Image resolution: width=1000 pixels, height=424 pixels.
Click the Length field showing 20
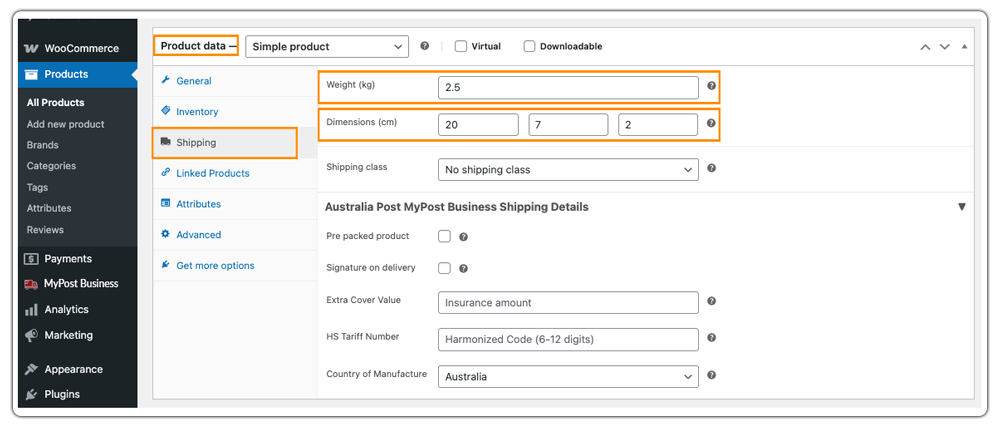click(478, 125)
